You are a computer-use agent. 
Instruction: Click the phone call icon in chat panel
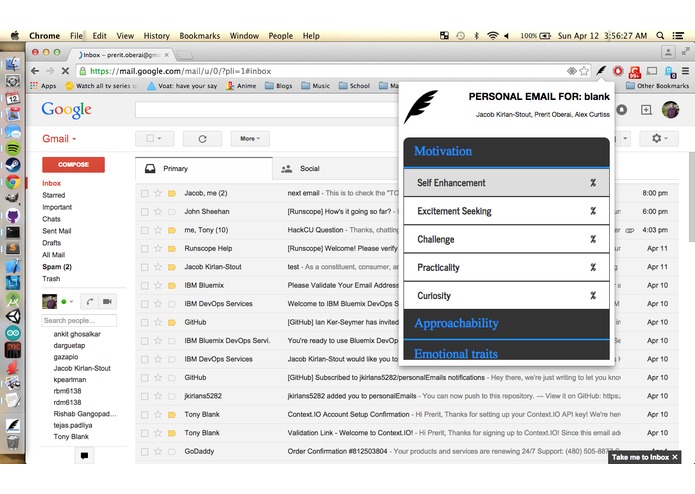pyautogui.click(x=90, y=301)
